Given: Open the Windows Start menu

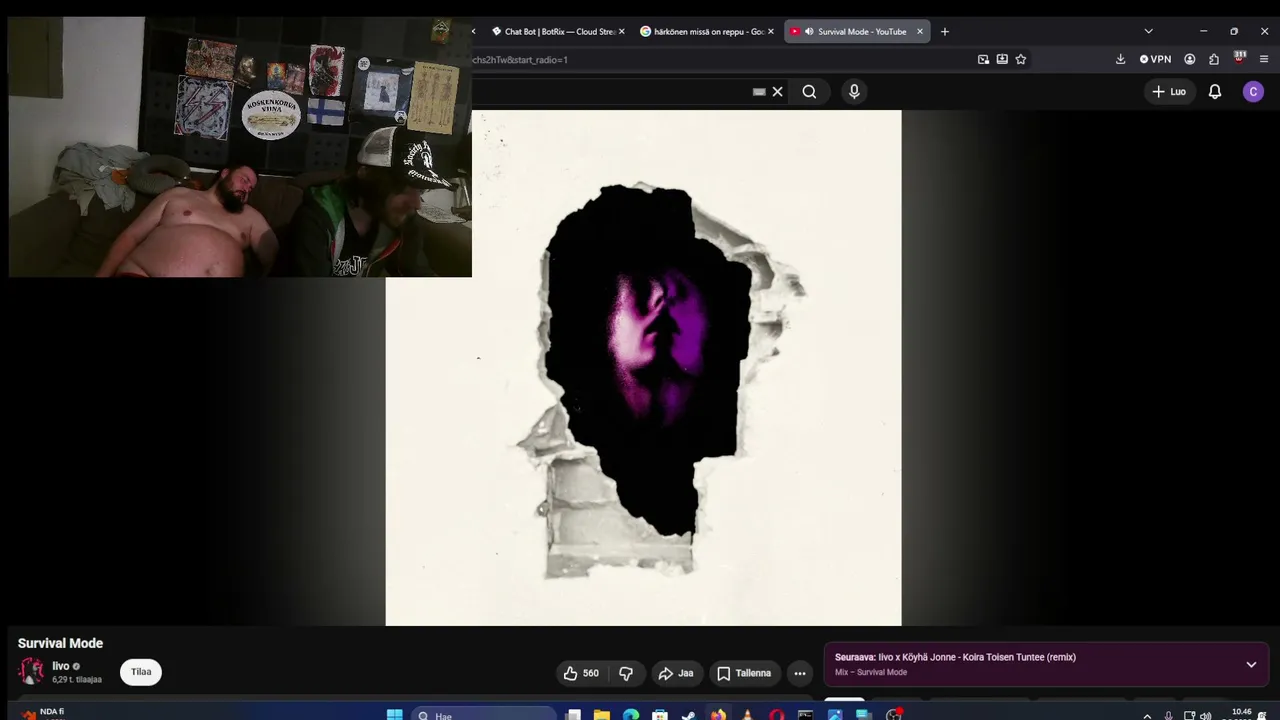Looking at the screenshot, I should (394, 714).
